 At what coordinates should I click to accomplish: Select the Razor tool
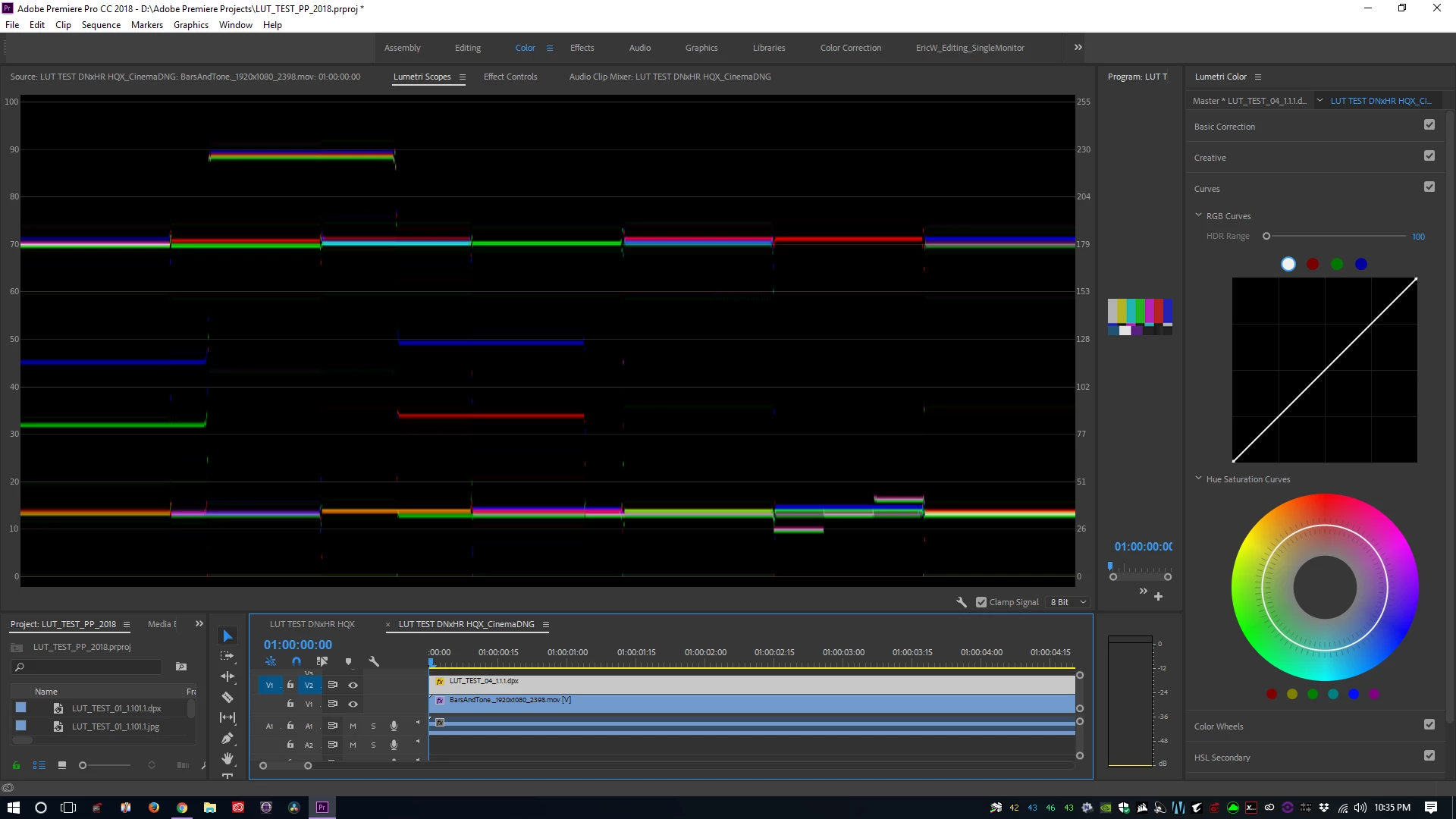[227, 697]
